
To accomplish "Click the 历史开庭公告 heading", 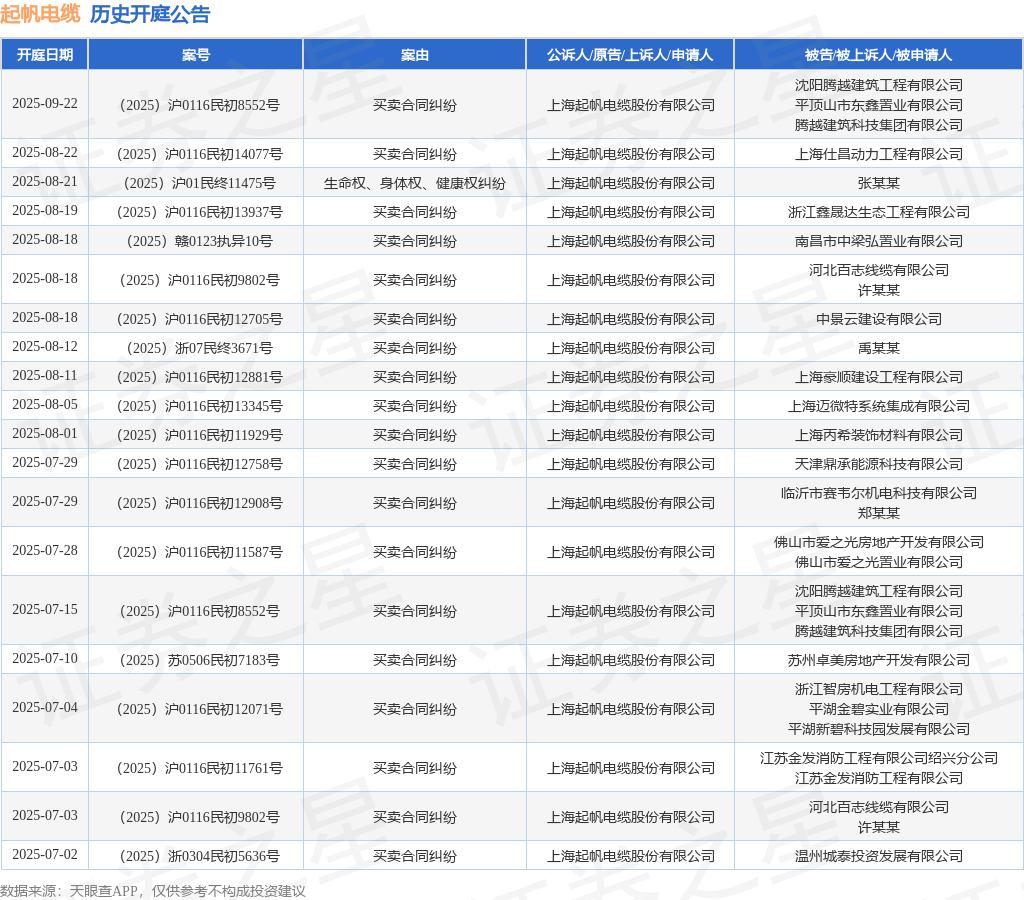I will point(150,14).
